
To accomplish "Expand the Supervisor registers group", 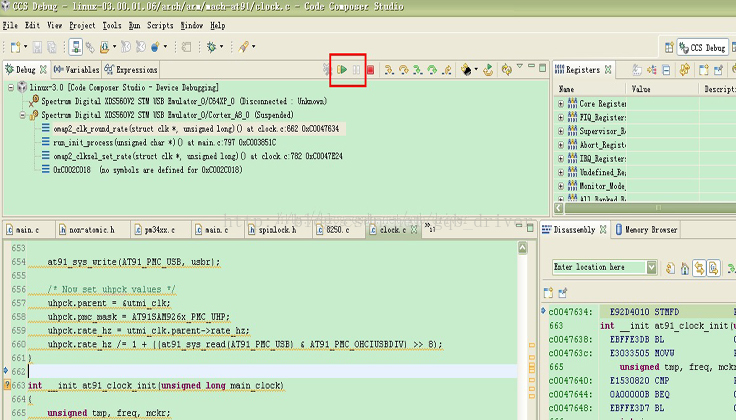I will tap(560, 131).
